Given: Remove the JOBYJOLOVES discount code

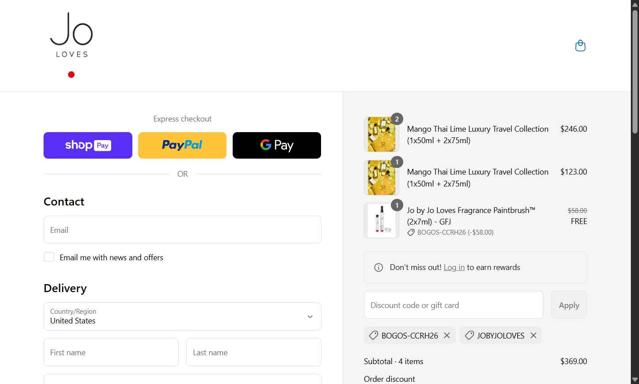Looking at the screenshot, I should pos(533,335).
